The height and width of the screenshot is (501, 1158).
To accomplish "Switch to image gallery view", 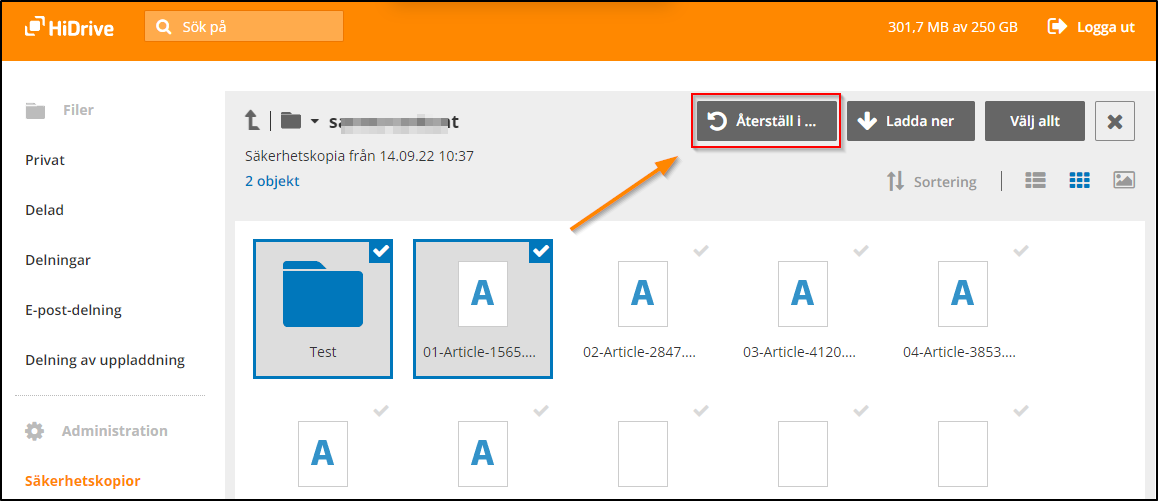I will (x=1123, y=181).
